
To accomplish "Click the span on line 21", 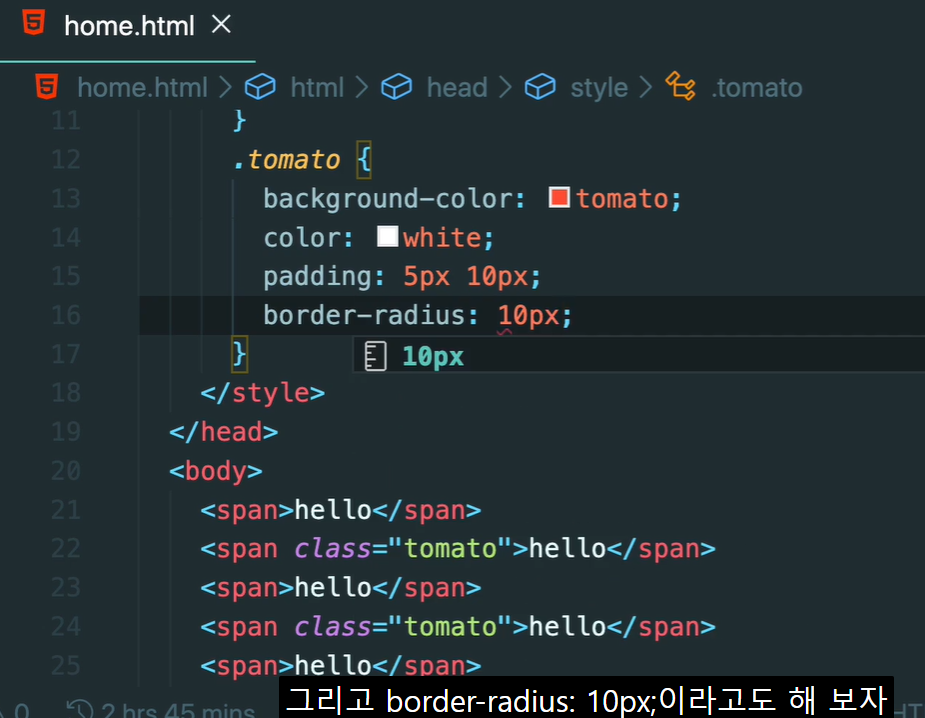I will click(341, 510).
